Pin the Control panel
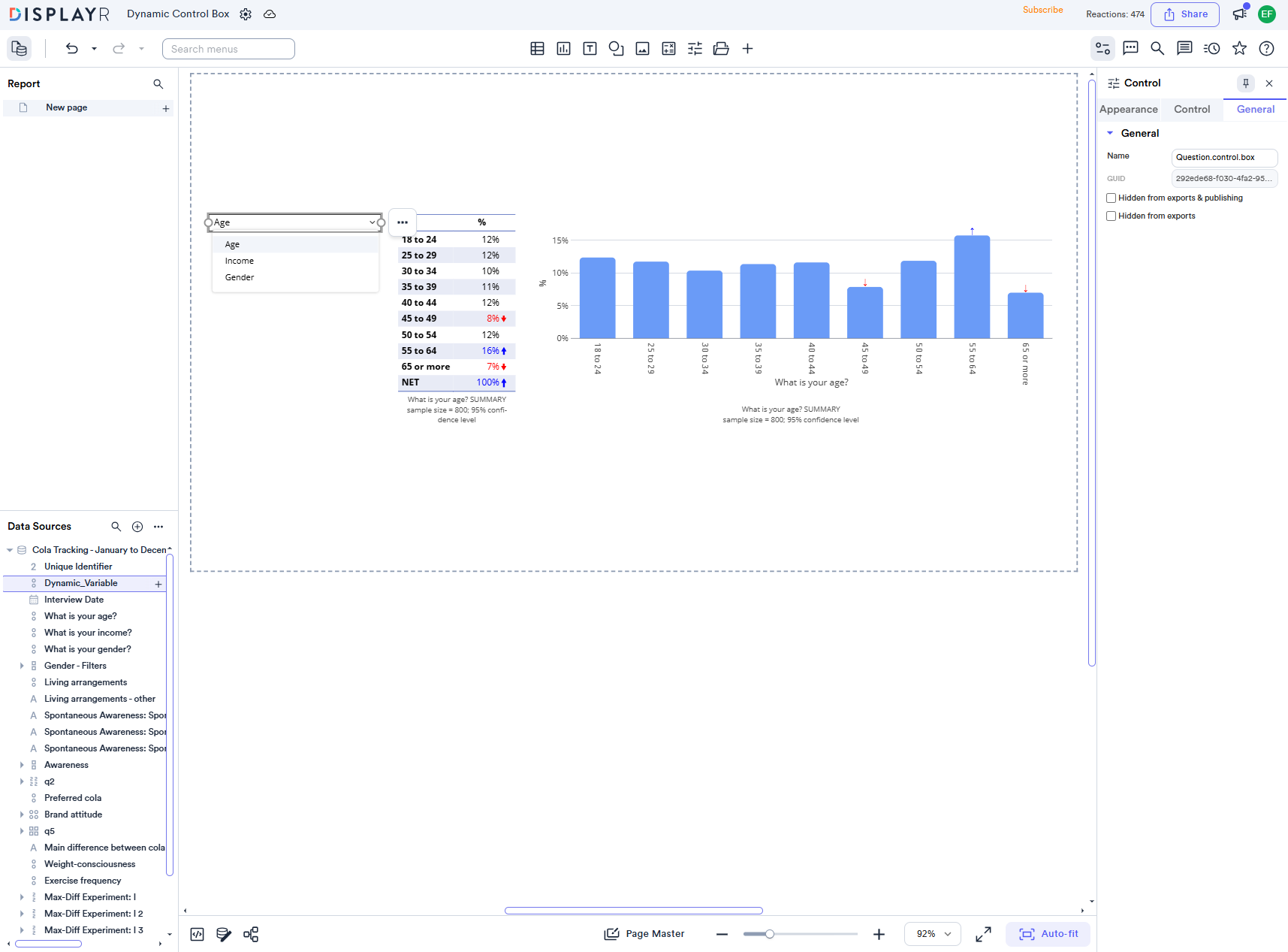The image size is (1288, 952). click(x=1245, y=83)
